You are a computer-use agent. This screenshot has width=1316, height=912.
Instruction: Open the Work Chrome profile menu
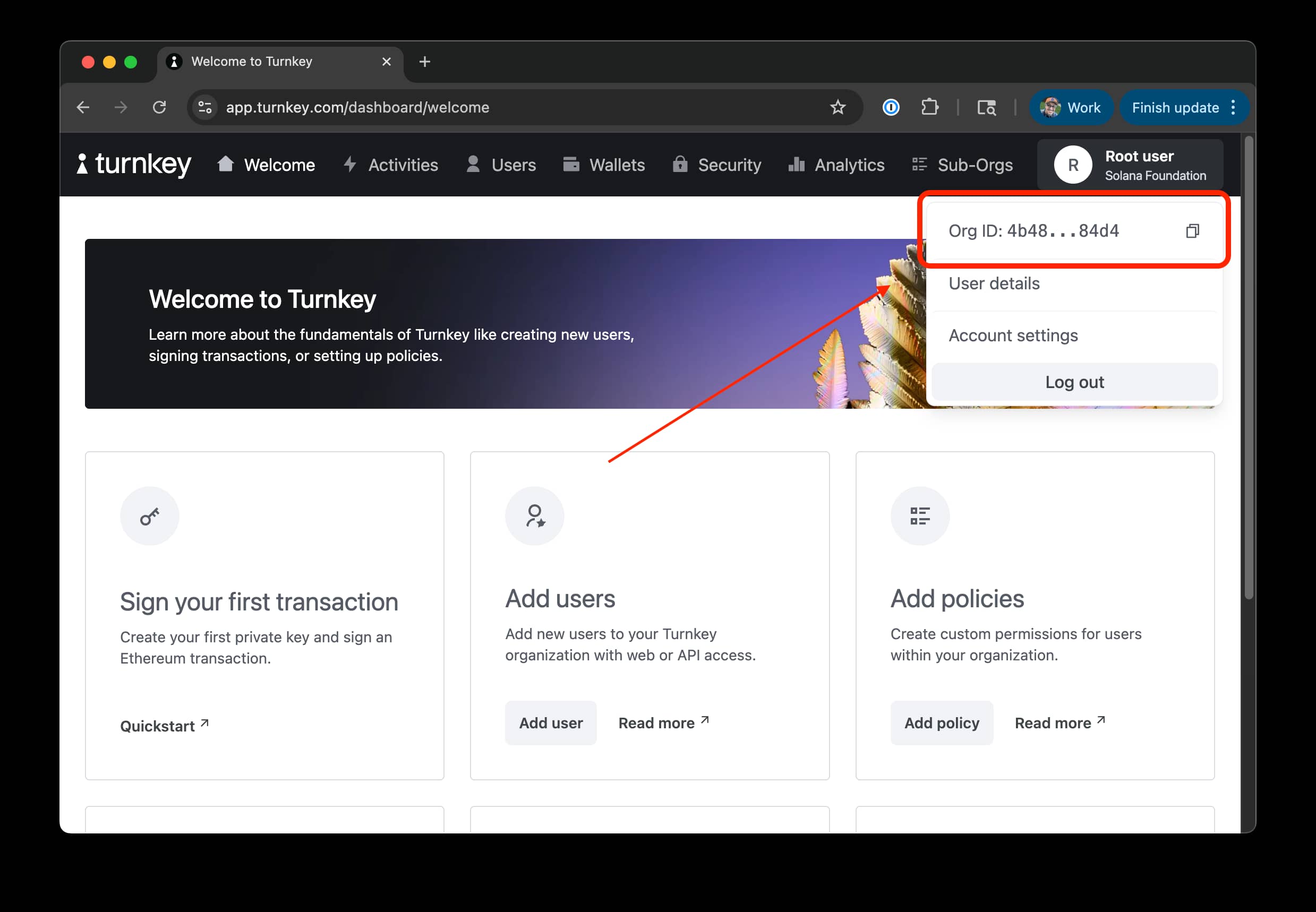[x=1071, y=107]
